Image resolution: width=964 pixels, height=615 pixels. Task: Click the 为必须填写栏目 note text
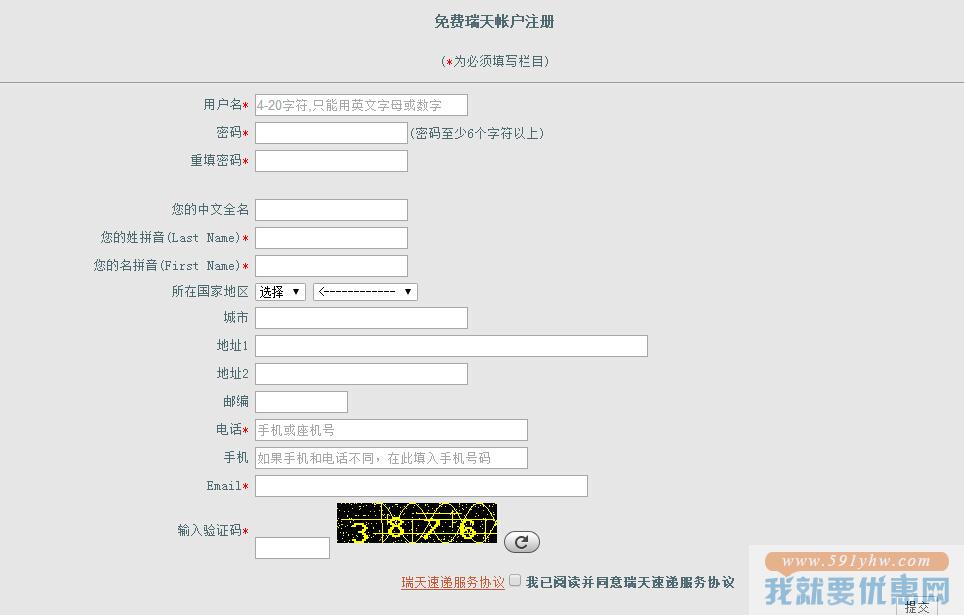click(495, 61)
